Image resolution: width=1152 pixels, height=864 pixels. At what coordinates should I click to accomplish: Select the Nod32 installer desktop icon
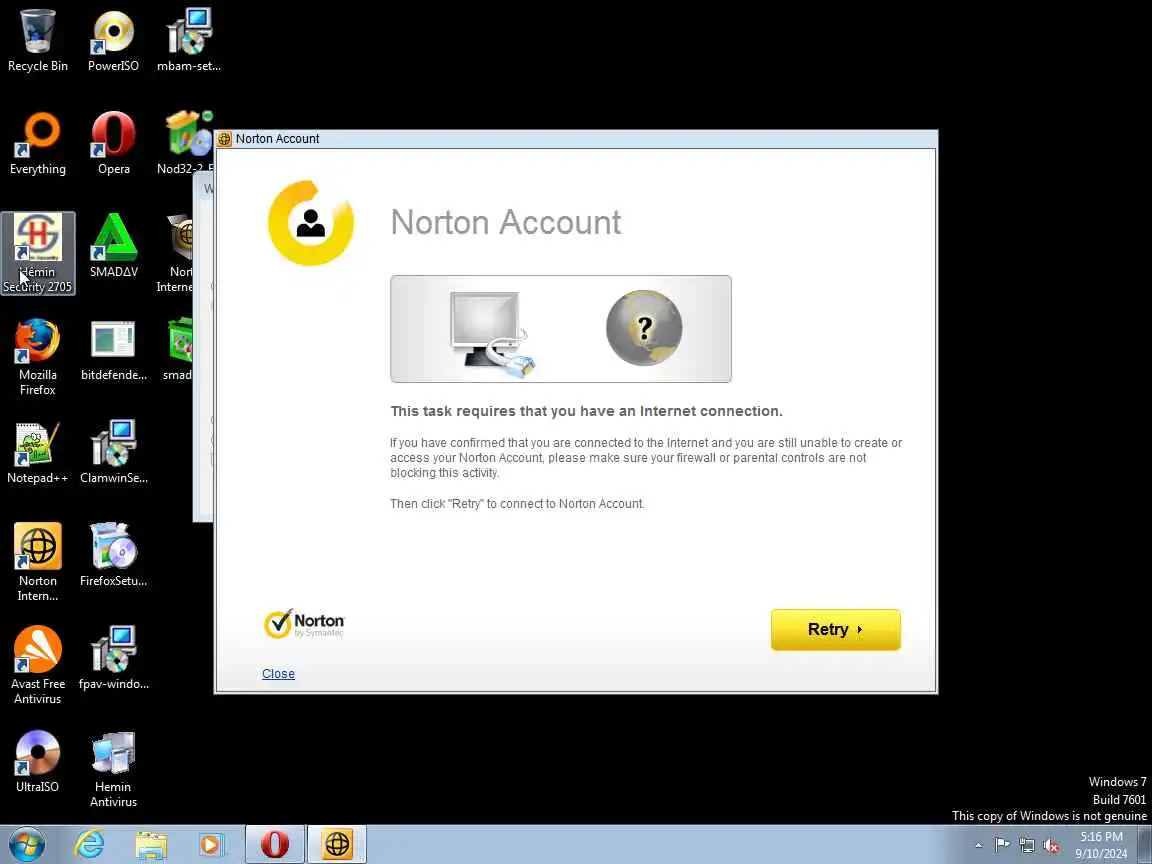pyautogui.click(x=186, y=143)
